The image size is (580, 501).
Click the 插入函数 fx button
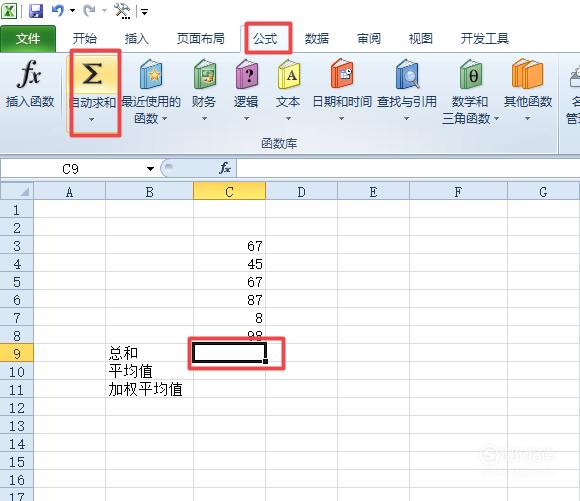30,84
